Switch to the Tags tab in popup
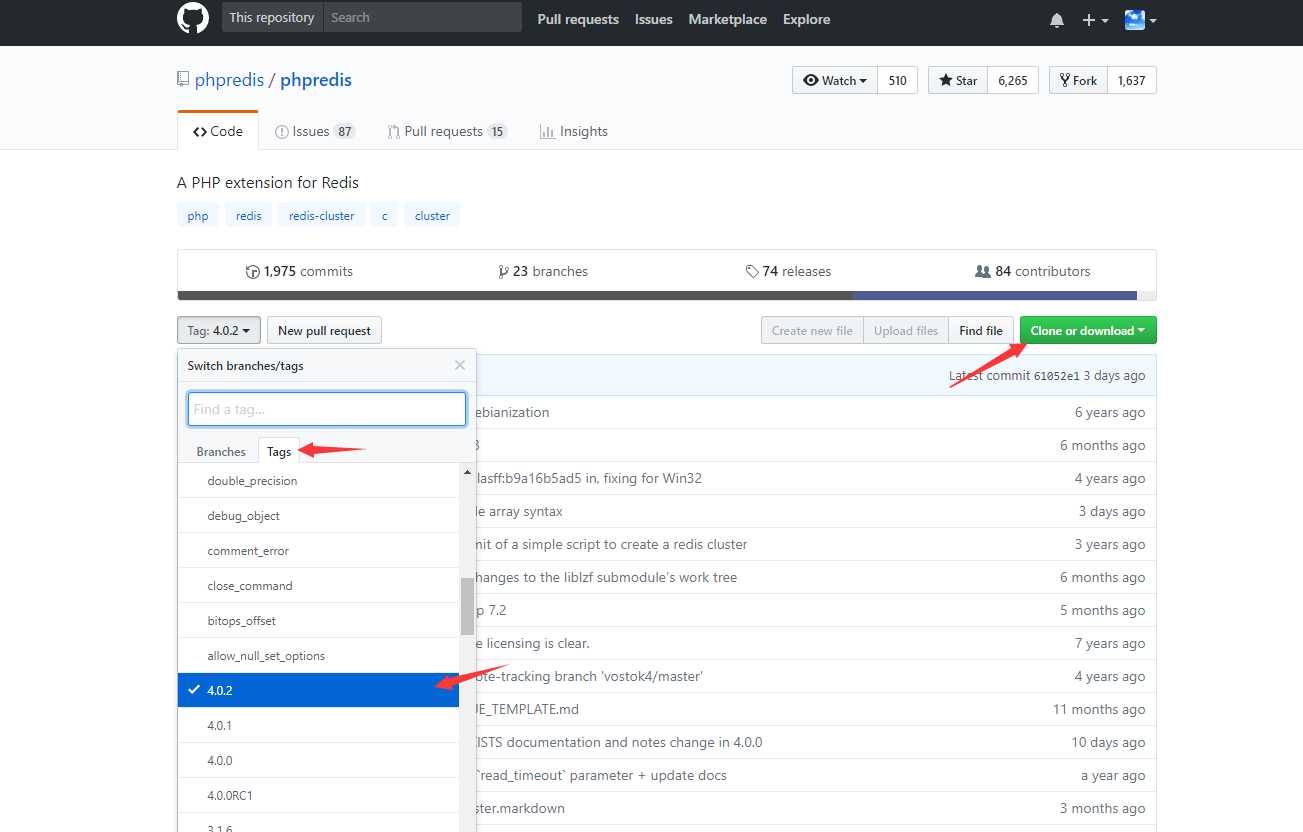 pos(279,452)
